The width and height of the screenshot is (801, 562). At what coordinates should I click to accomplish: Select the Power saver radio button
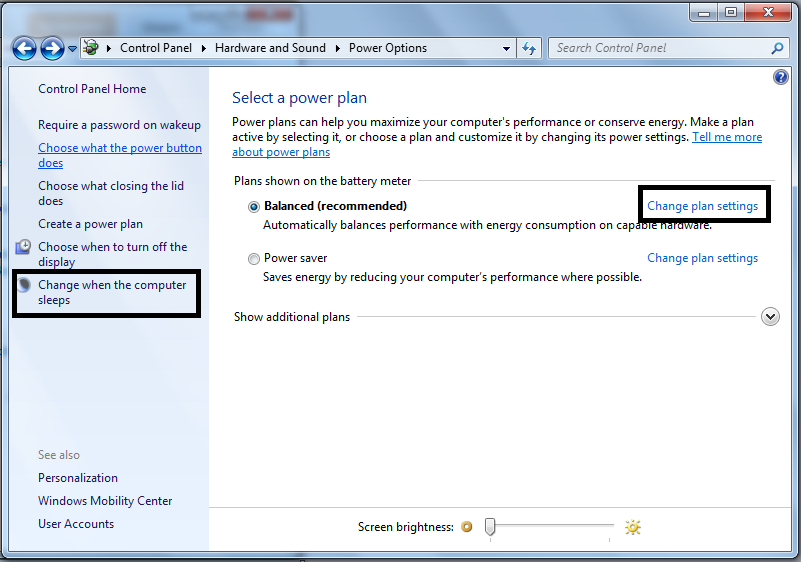[253, 259]
